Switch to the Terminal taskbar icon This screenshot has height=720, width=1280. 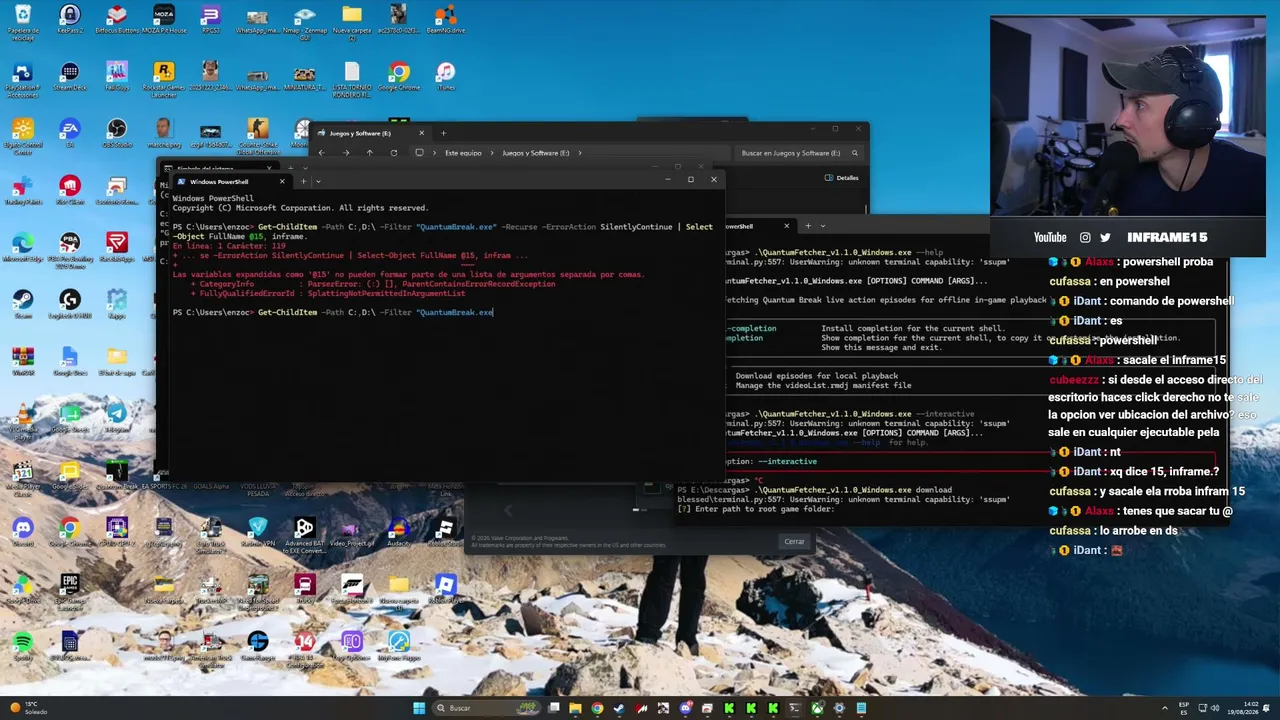795,708
